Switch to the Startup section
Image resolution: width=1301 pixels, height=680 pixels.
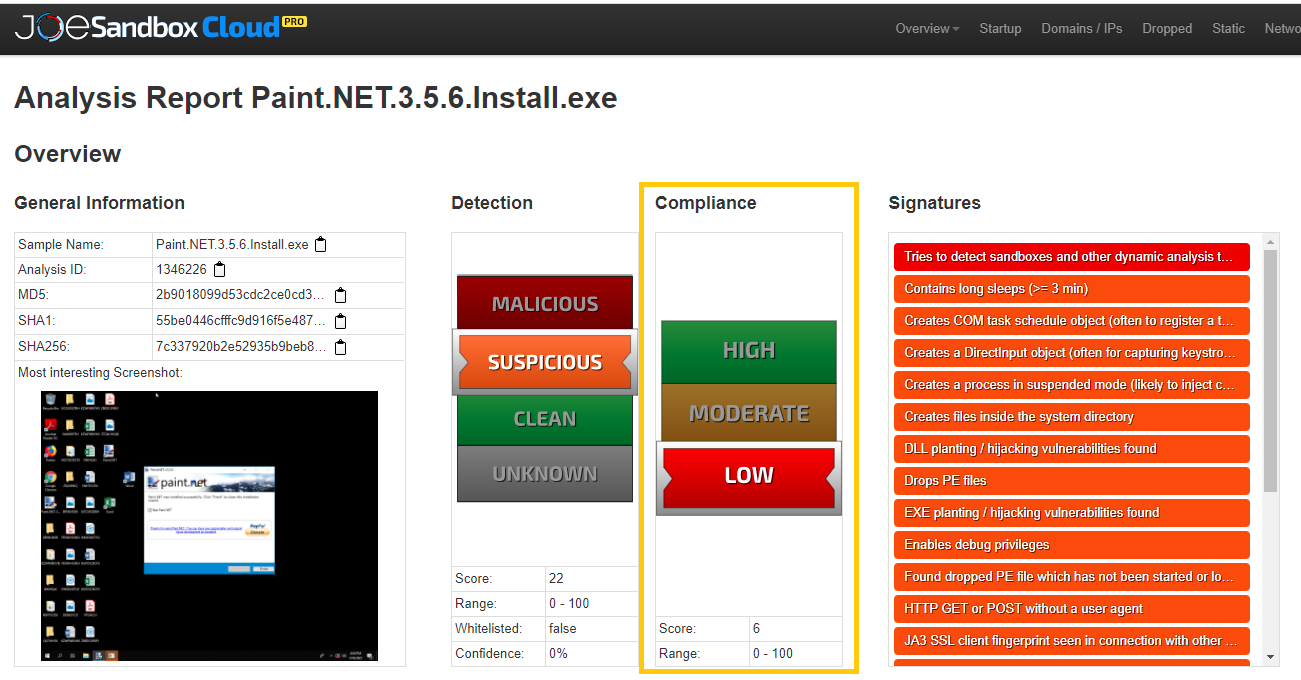tap(999, 29)
